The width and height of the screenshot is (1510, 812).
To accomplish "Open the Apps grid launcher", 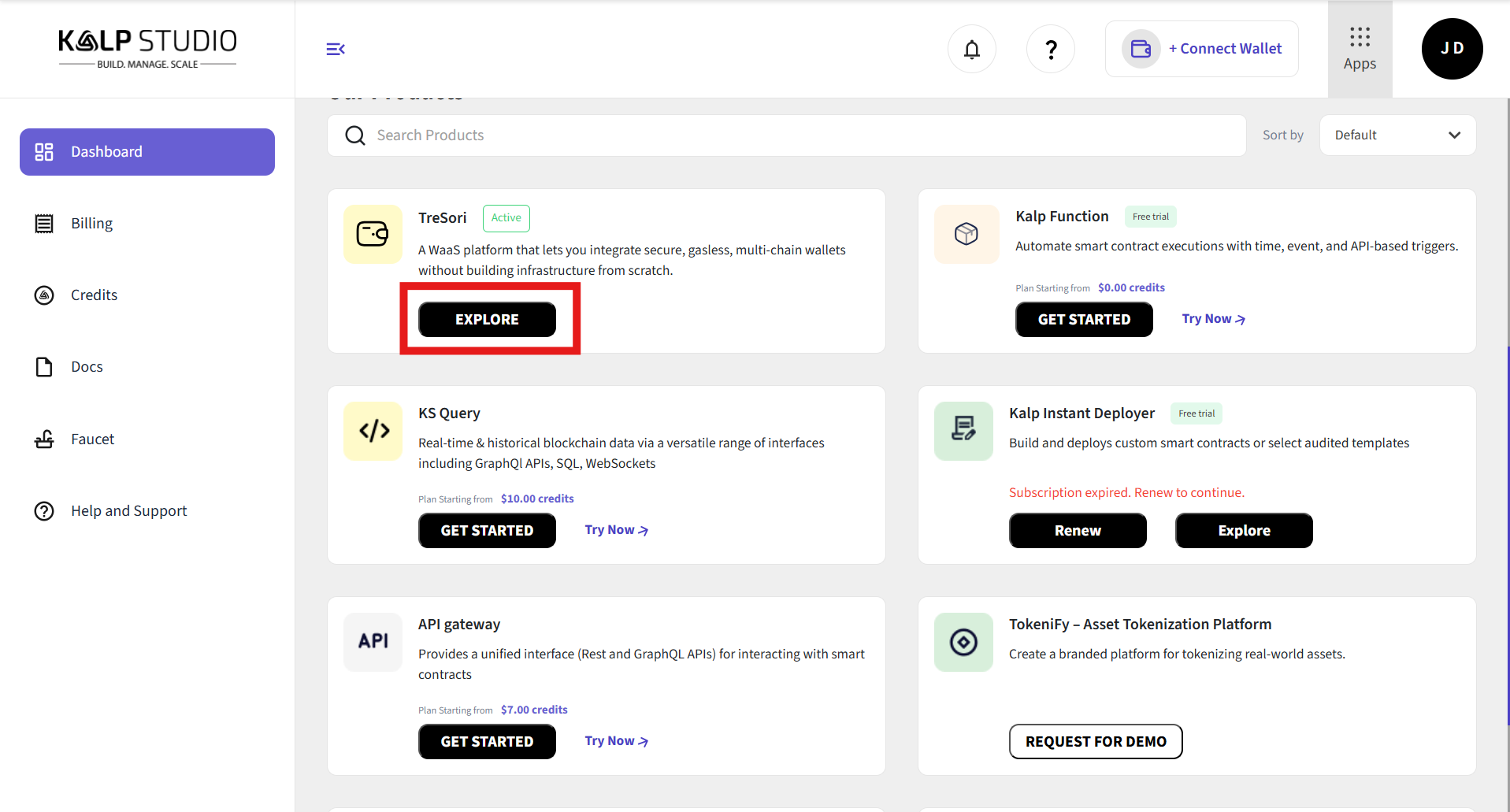I will click(1360, 49).
